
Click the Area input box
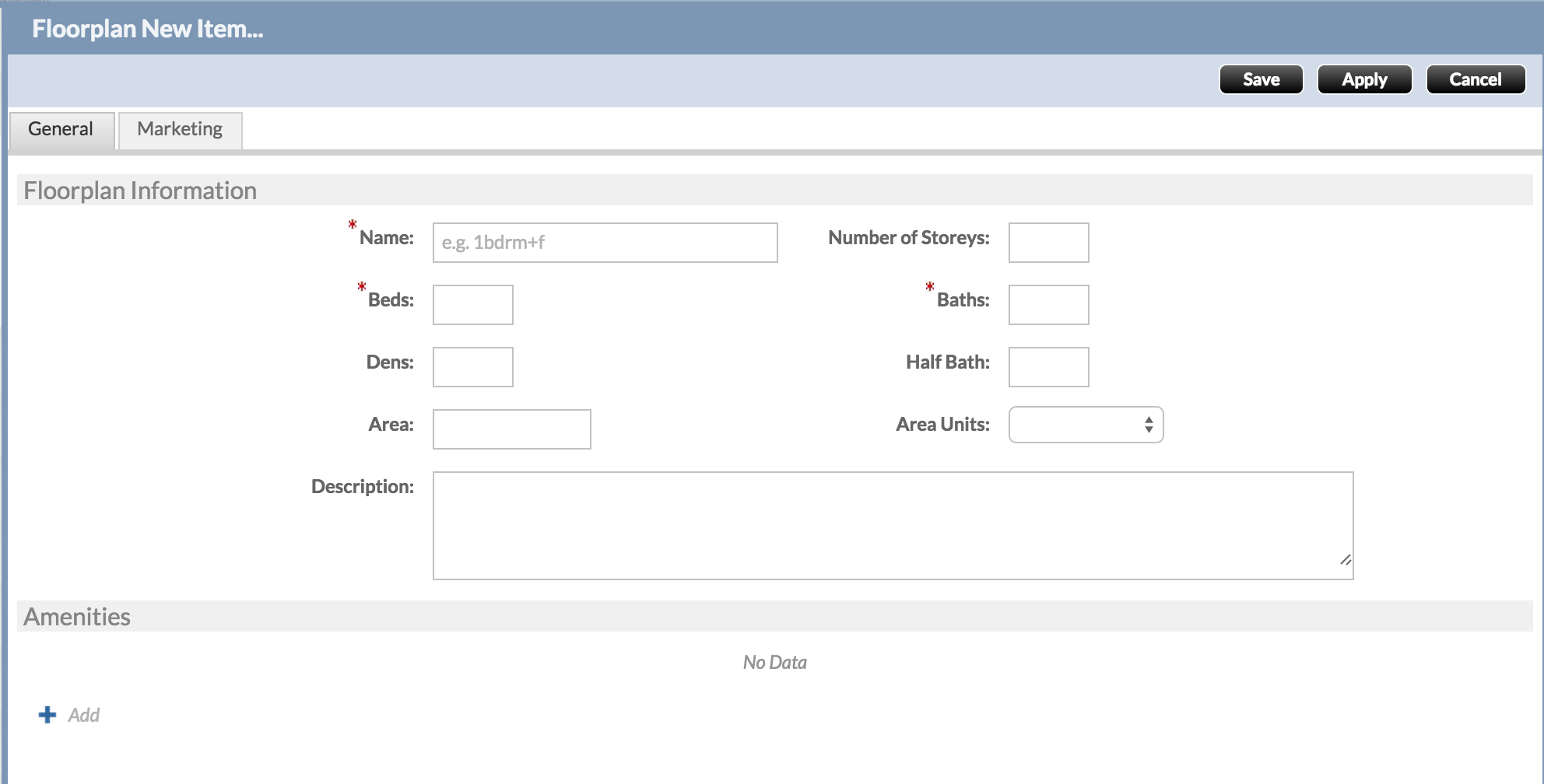pos(511,429)
